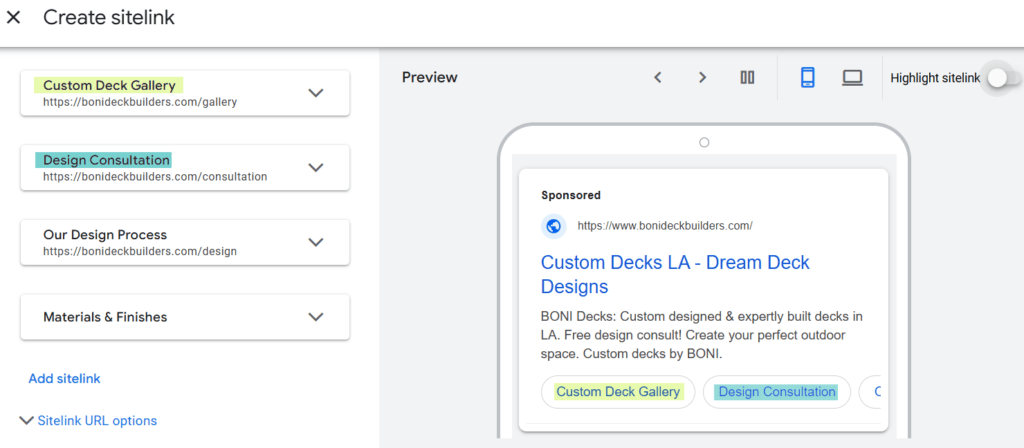Go to next ad preview
This screenshot has width=1024, height=448.
pos(702,78)
